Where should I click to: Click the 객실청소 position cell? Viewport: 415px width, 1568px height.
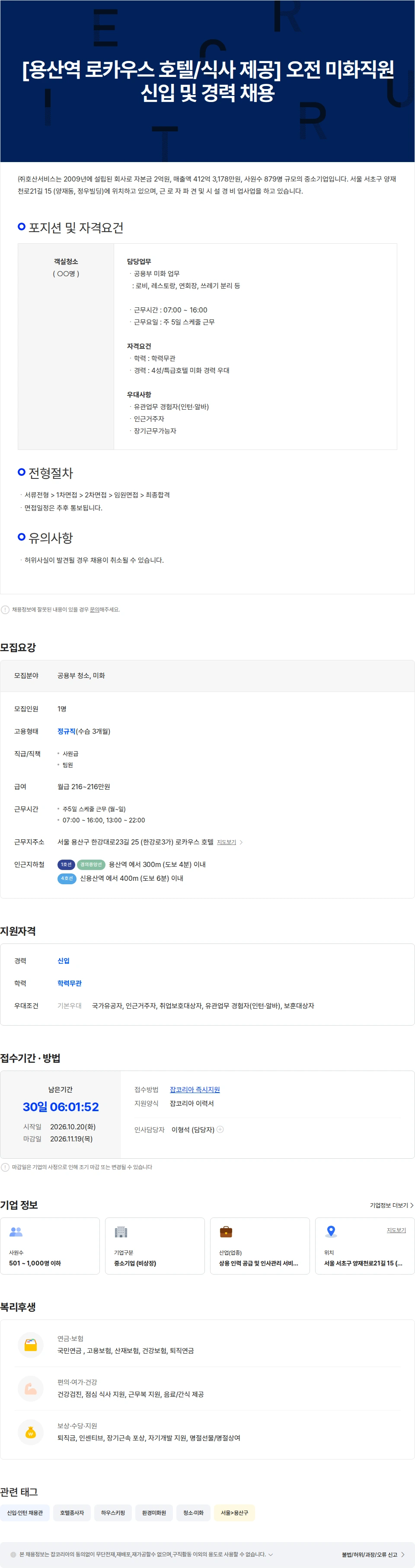[66, 346]
